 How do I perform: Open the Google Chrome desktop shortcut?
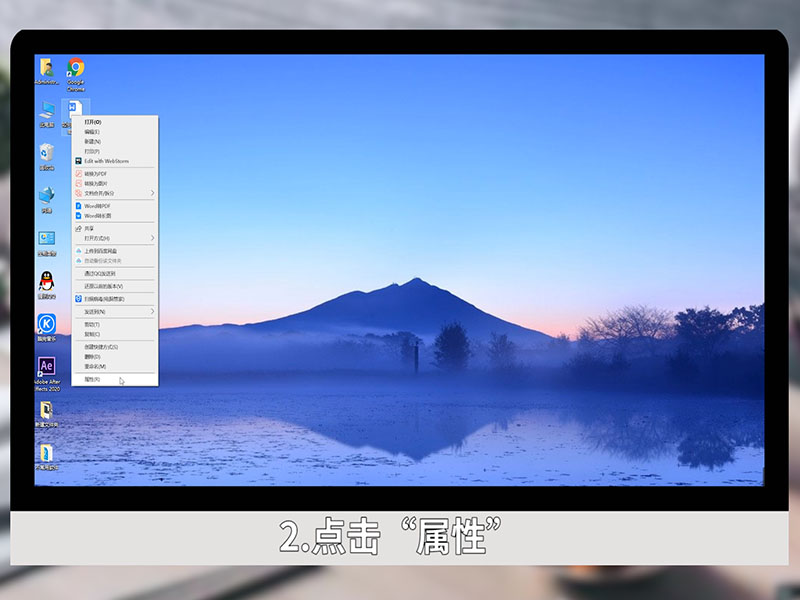click(75, 69)
